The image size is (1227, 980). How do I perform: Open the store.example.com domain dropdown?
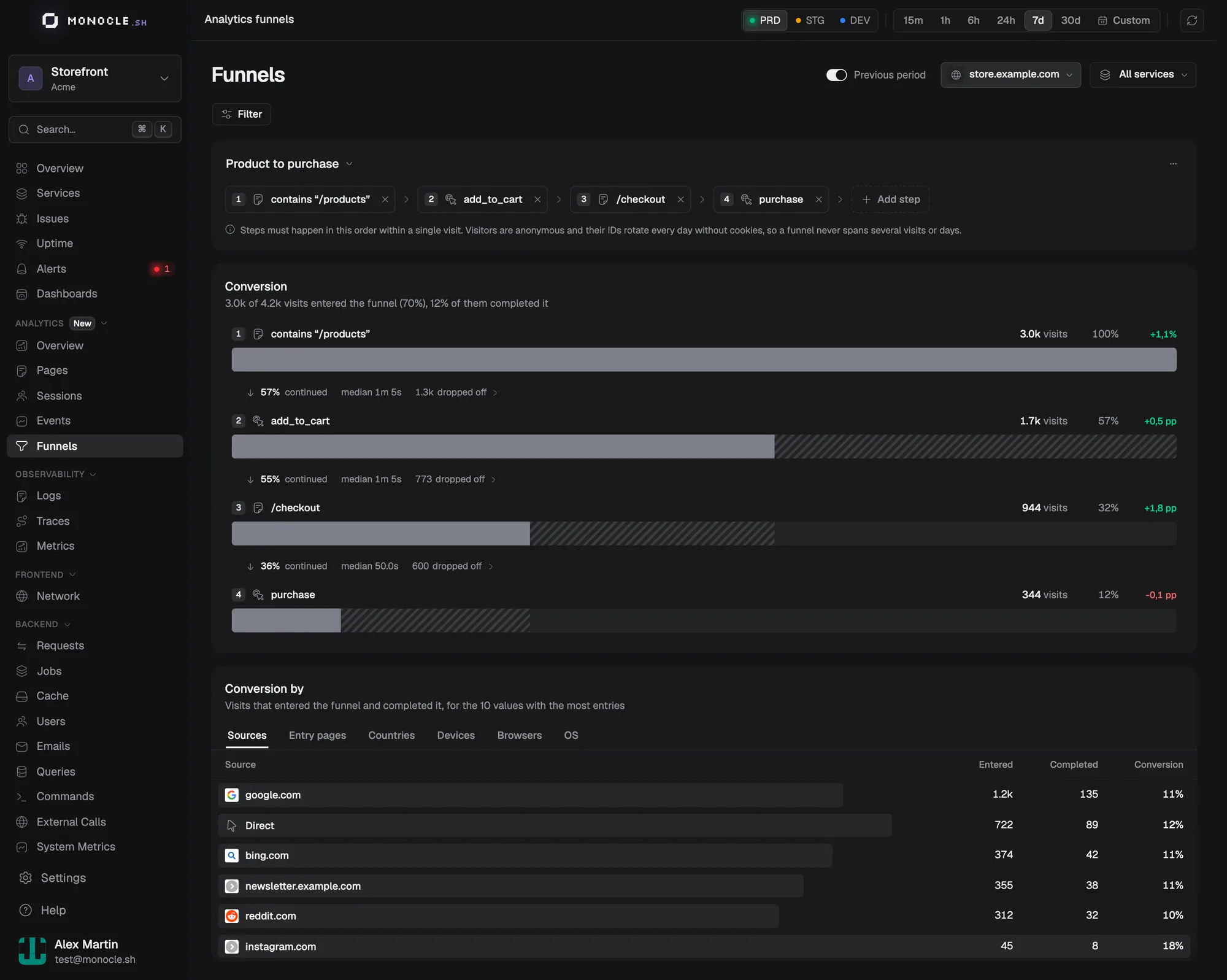(1010, 75)
